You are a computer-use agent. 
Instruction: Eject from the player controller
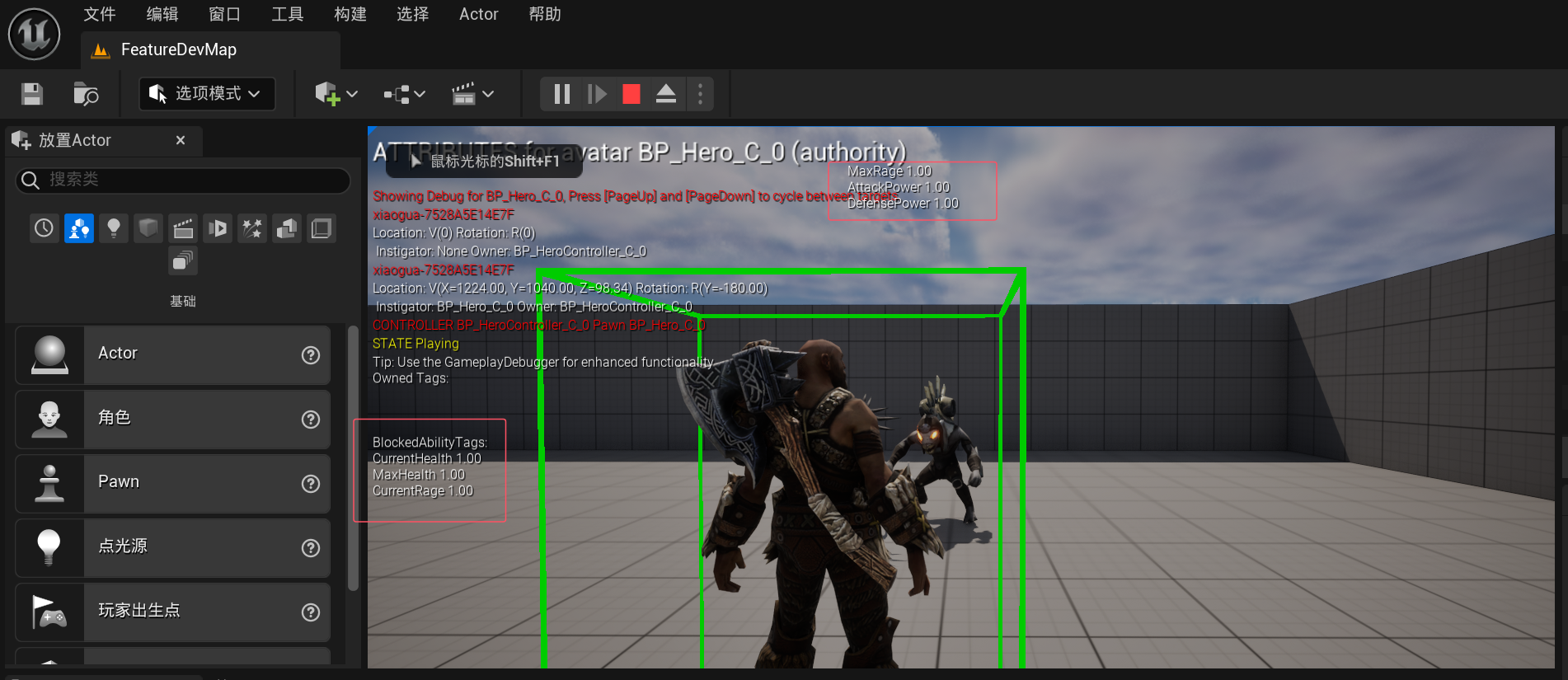(x=666, y=94)
